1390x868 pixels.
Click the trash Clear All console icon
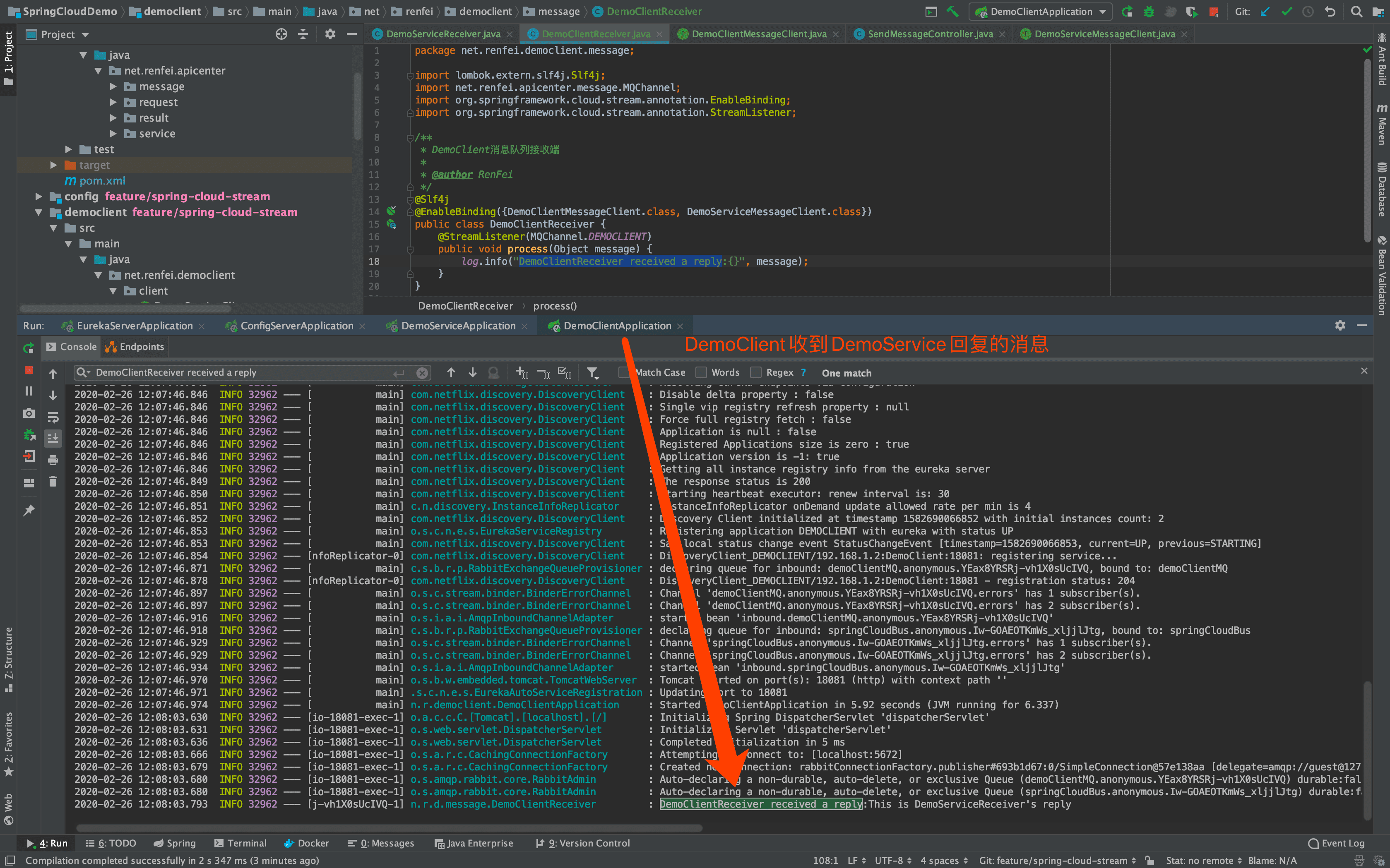tap(53, 481)
